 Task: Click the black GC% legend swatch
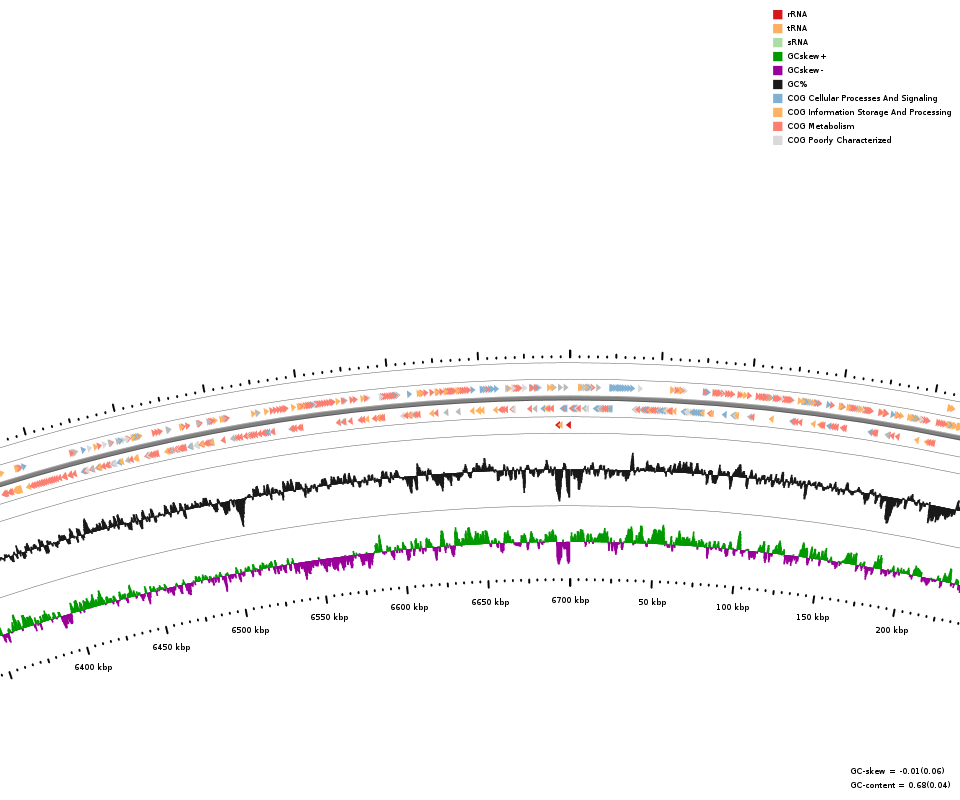pos(777,85)
